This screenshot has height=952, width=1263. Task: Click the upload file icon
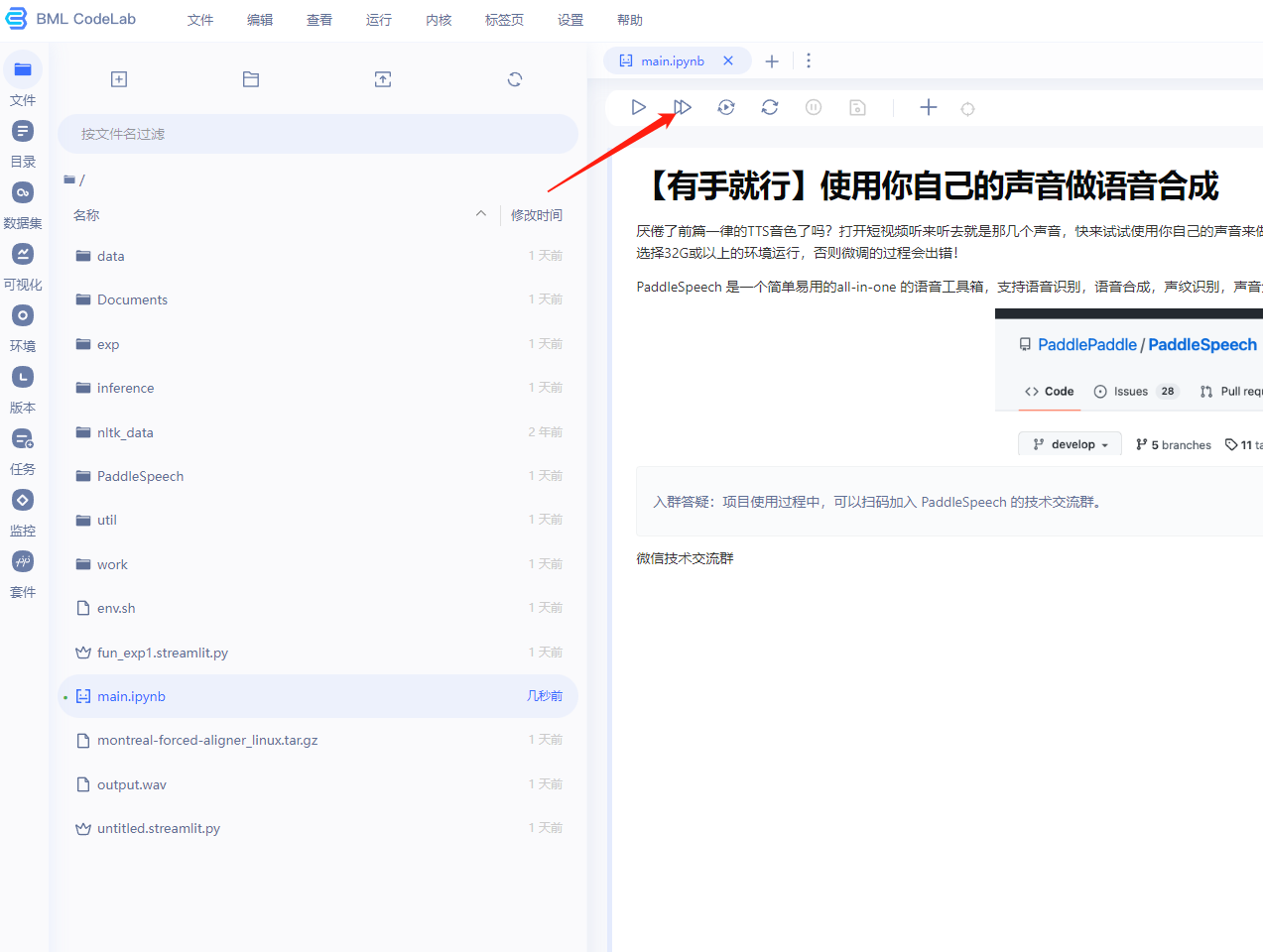383,79
